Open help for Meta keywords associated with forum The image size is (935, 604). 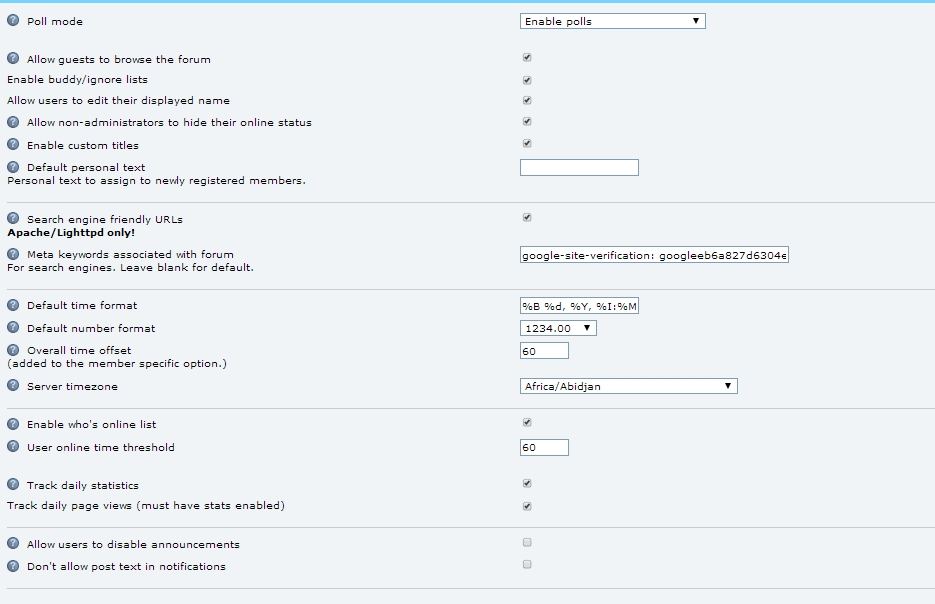tap(13, 254)
